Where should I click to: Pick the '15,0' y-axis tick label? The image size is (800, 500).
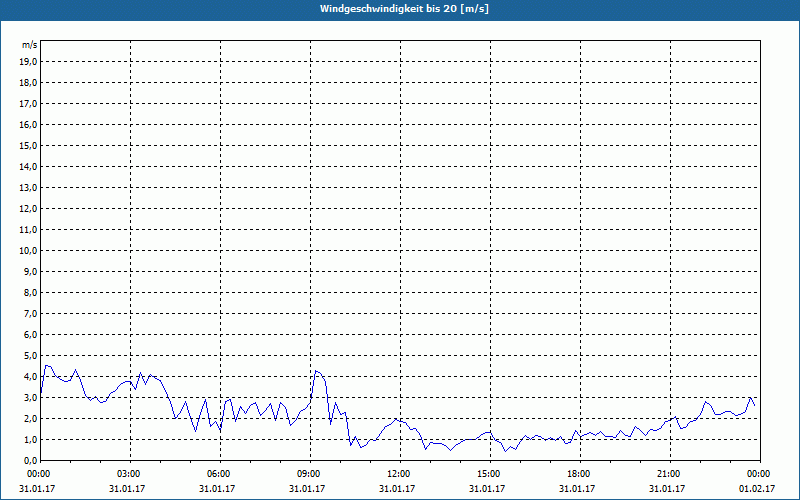(28, 145)
